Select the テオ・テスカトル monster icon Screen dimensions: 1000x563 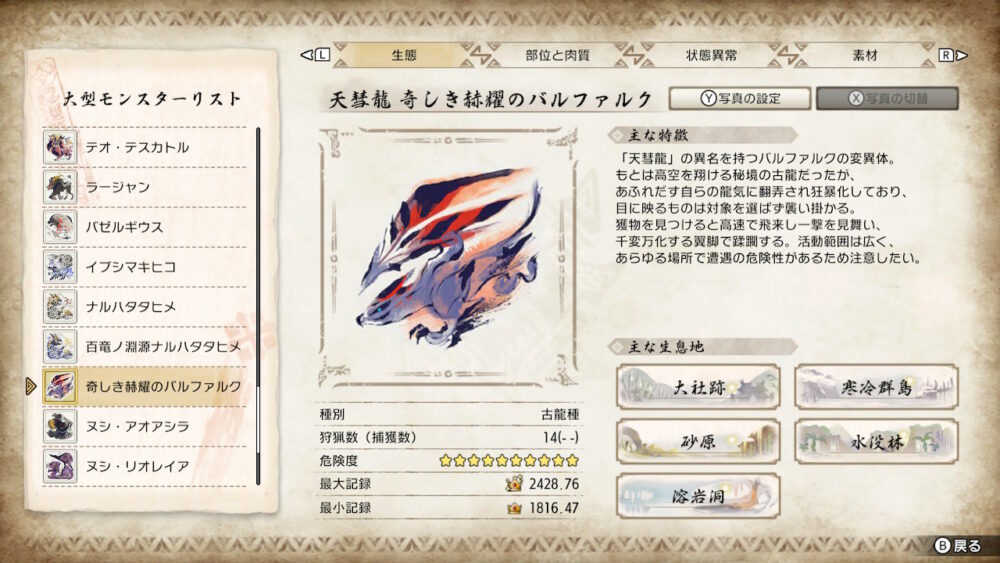[61, 147]
